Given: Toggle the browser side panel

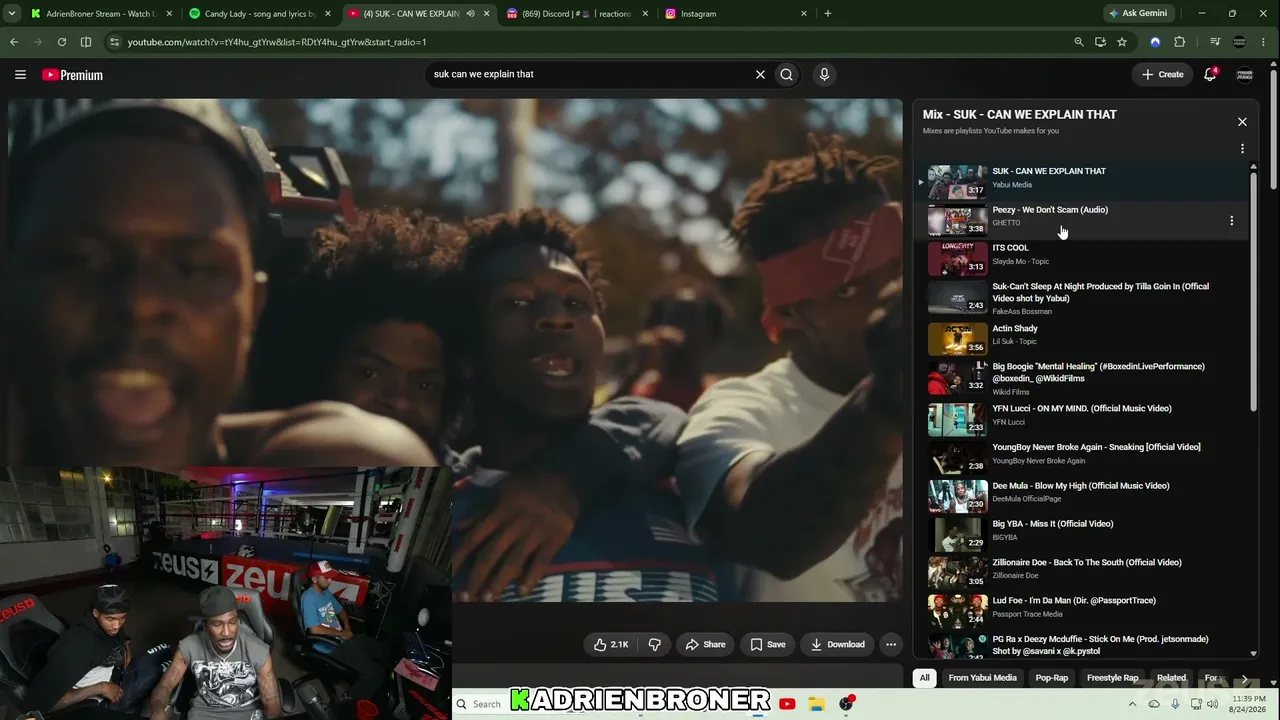Looking at the screenshot, I should [86, 42].
